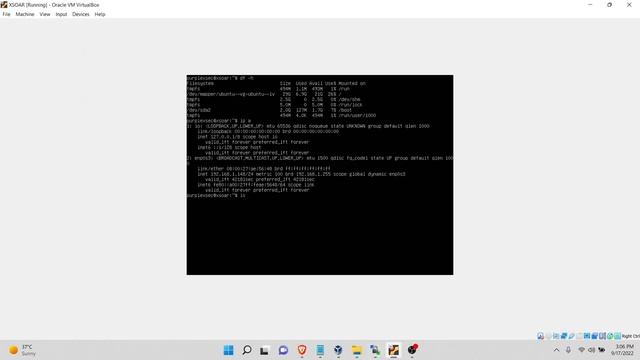
Task: Click the 'inet 127.0.0.1/8 scope host lo' line
Action: [x=237, y=137]
